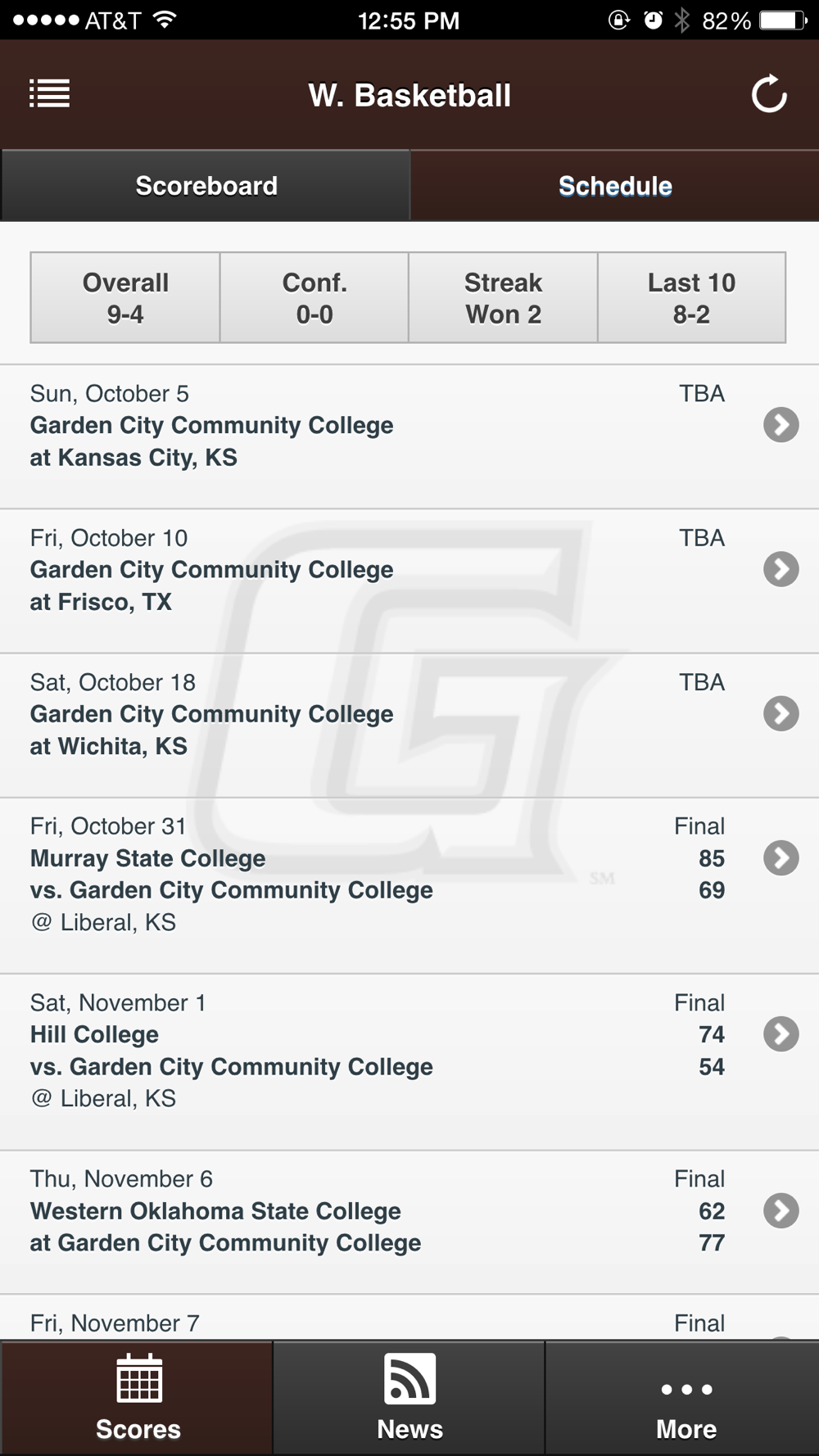
Task: Select the Conf. 0-0 record box
Action: coord(314,297)
